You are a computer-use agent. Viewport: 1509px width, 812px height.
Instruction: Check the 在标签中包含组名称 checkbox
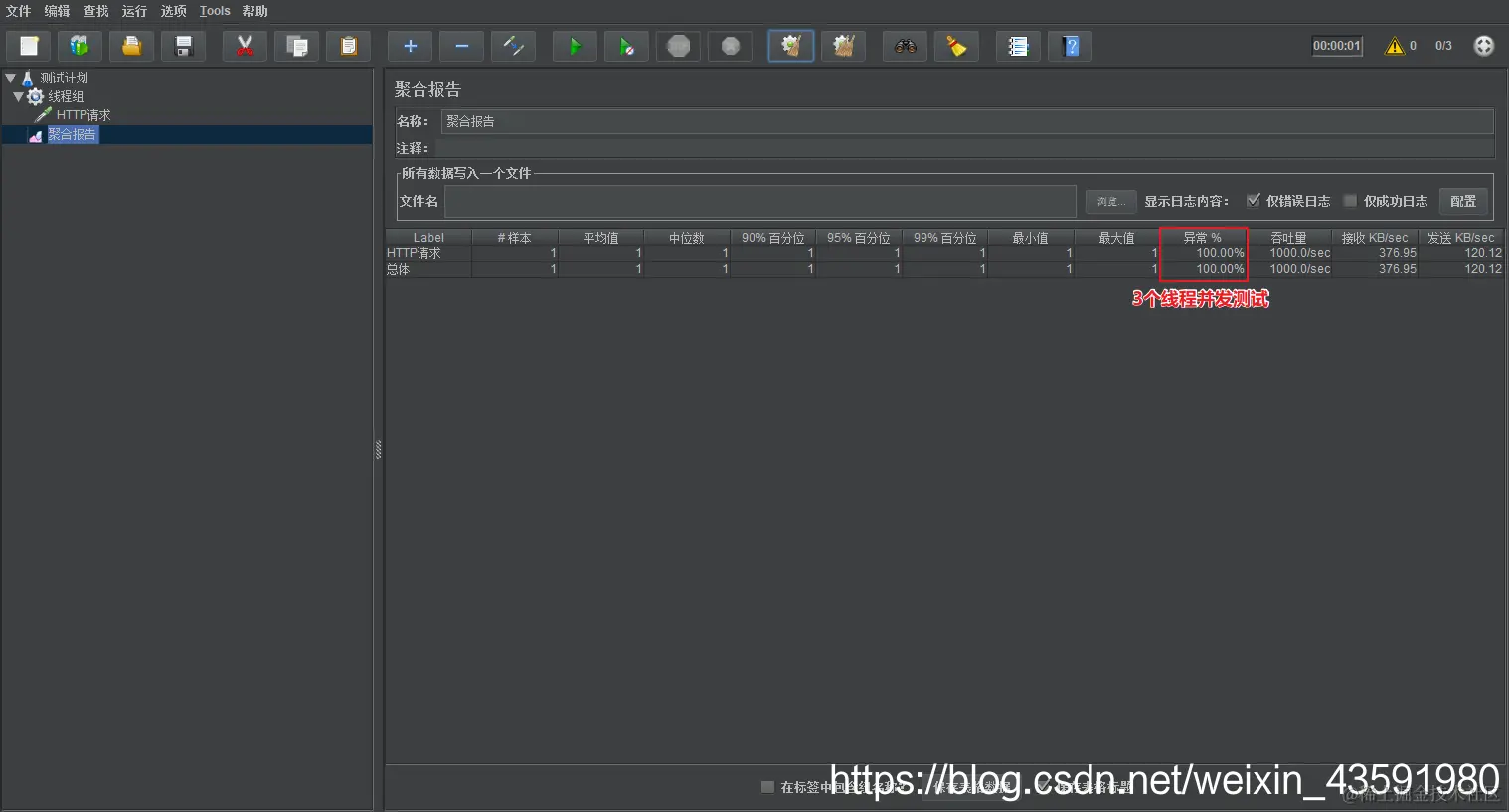(x=767, y=786)
